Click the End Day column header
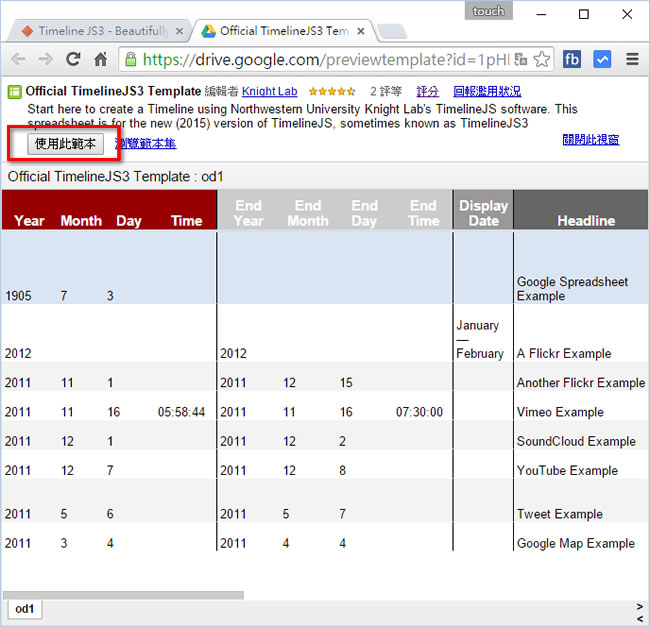 pyautogui.click(x=364, y=213)
